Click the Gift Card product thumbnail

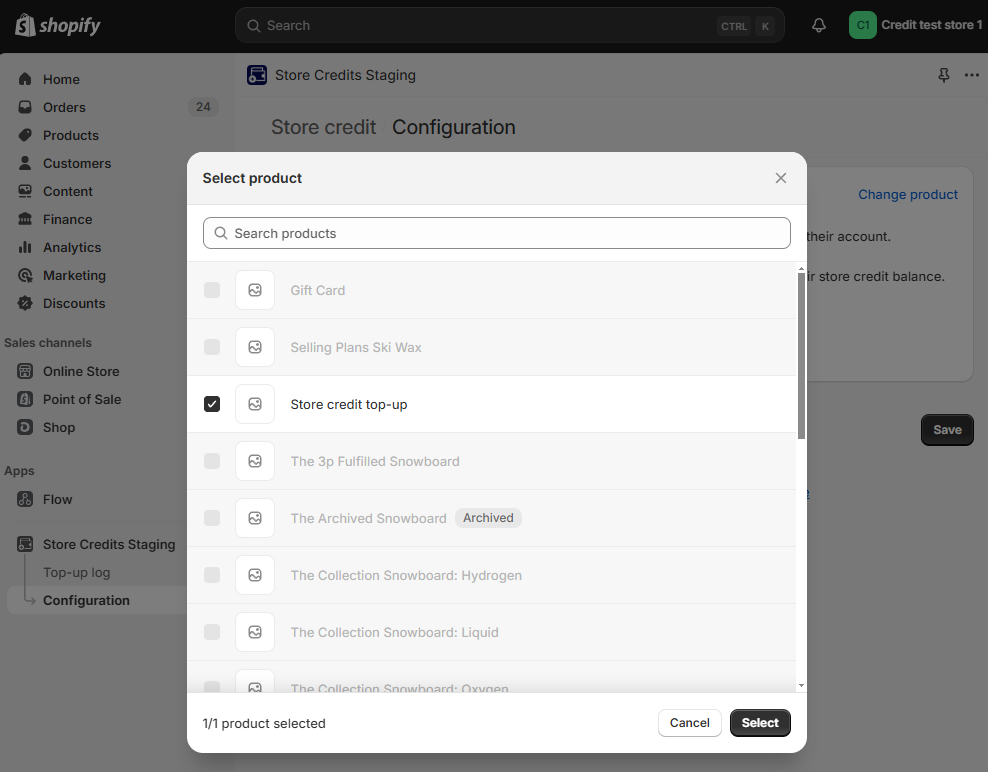pyautogui.click(x=255, y=290)
